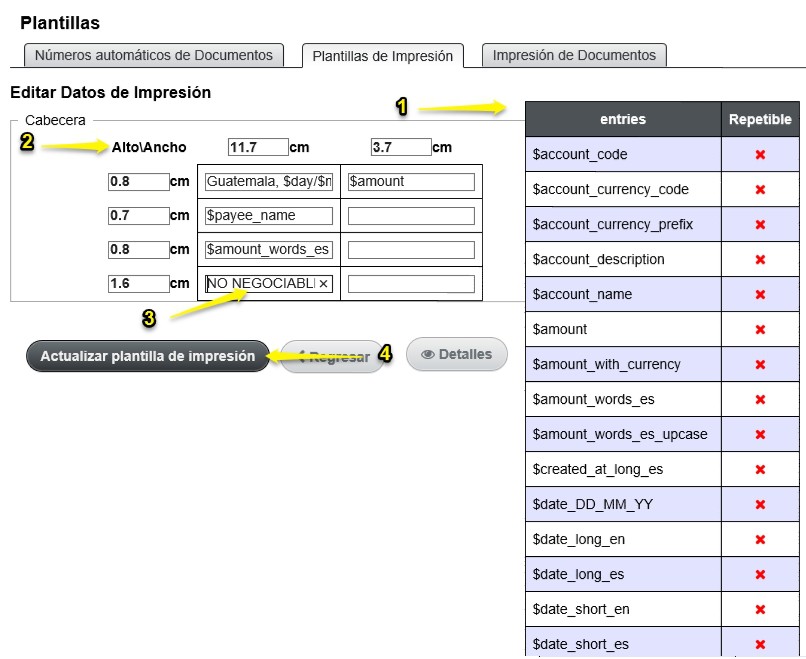806x659 pixels.
Task: Click red X icon for $date_long_es row
Action: (760, 574)
